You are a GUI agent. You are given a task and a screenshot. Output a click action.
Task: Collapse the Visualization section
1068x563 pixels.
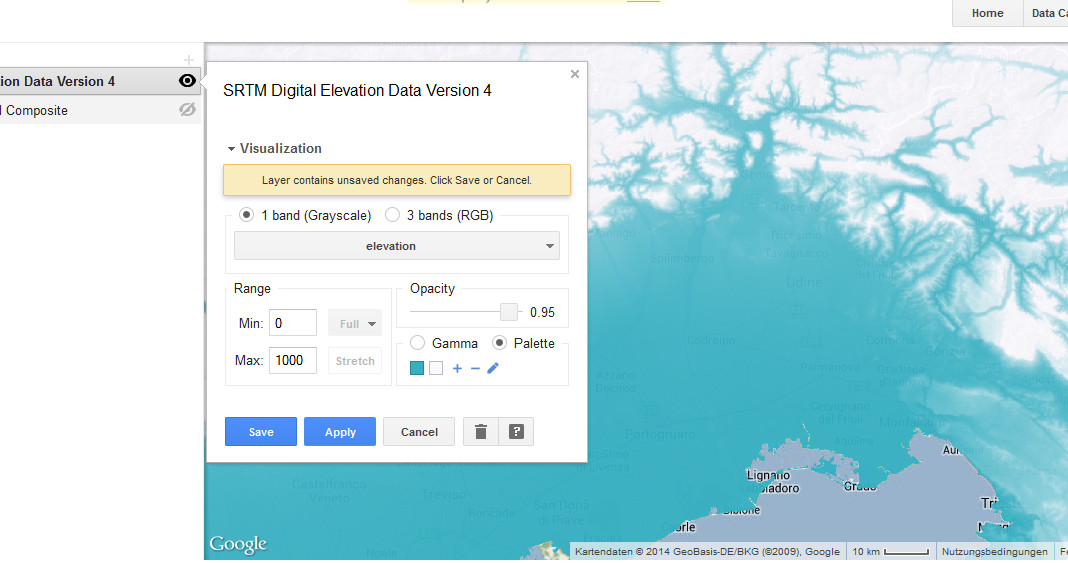pyautogui.click(x=274, y=148)
